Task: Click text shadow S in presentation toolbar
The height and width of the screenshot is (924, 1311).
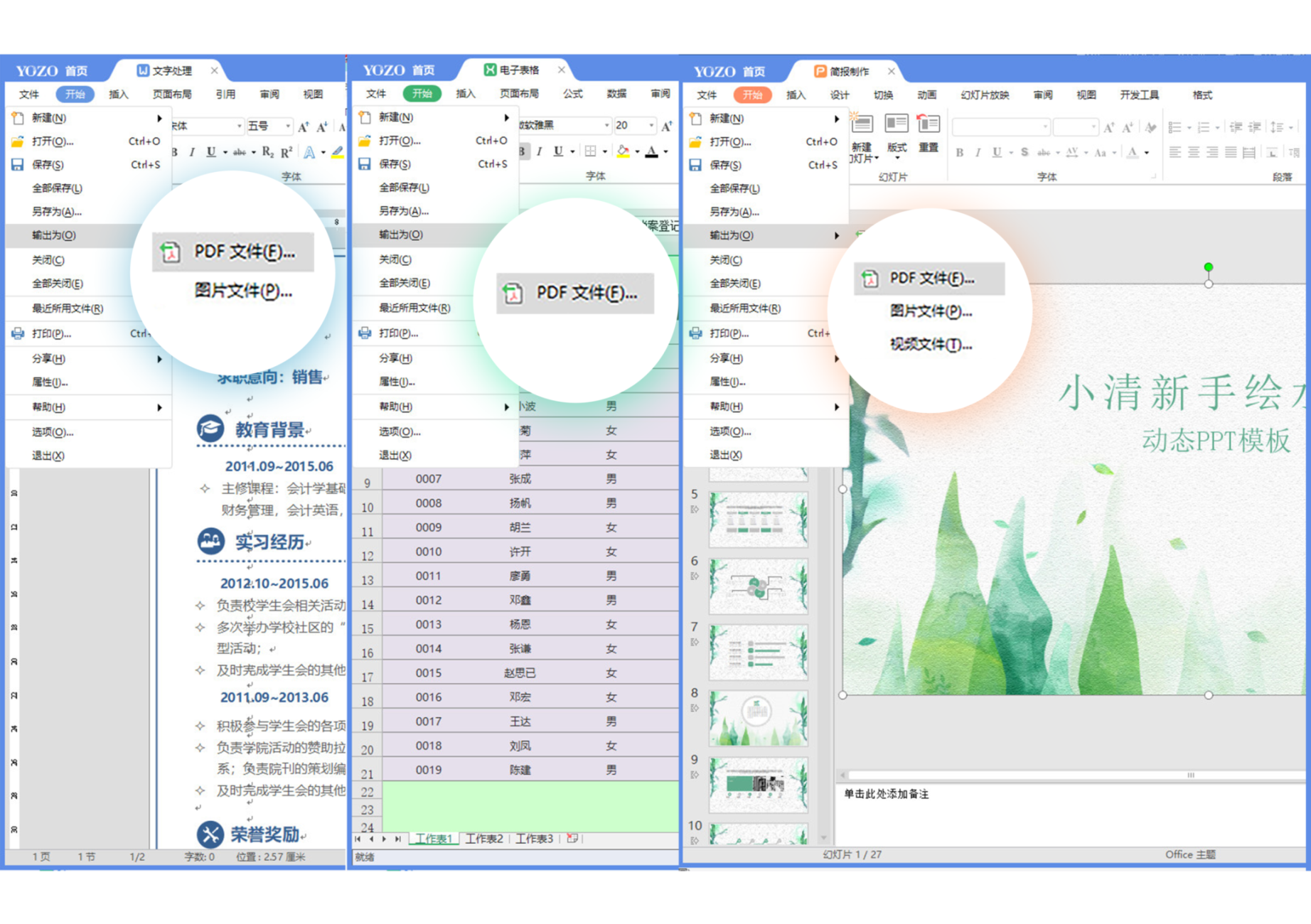Action: coord(1024,153)
